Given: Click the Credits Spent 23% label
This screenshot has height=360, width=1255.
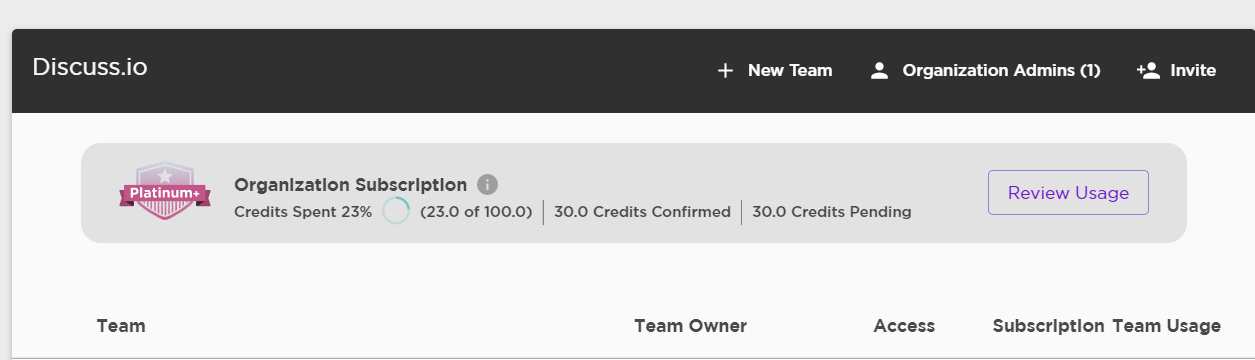Looking at the screenshot, I should click(x=303, y=212).
